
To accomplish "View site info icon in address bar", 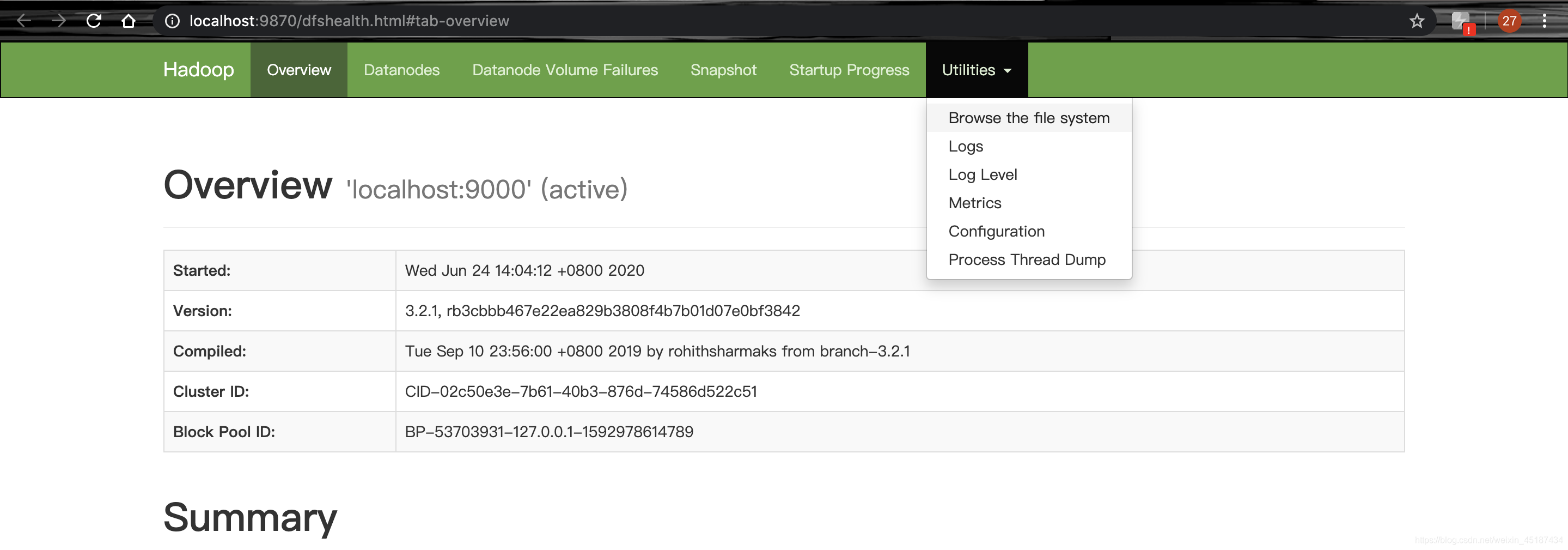I will tap(172, 21).
